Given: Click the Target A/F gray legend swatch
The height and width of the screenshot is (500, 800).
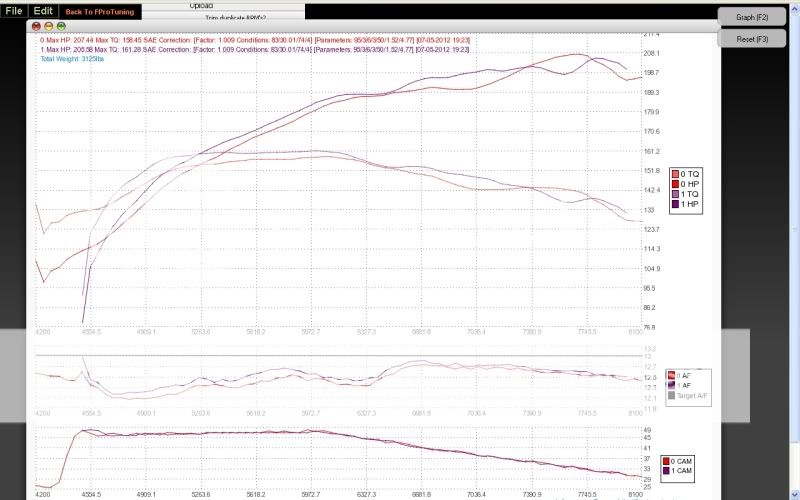Looking at the screenshot, I should 672,395.
